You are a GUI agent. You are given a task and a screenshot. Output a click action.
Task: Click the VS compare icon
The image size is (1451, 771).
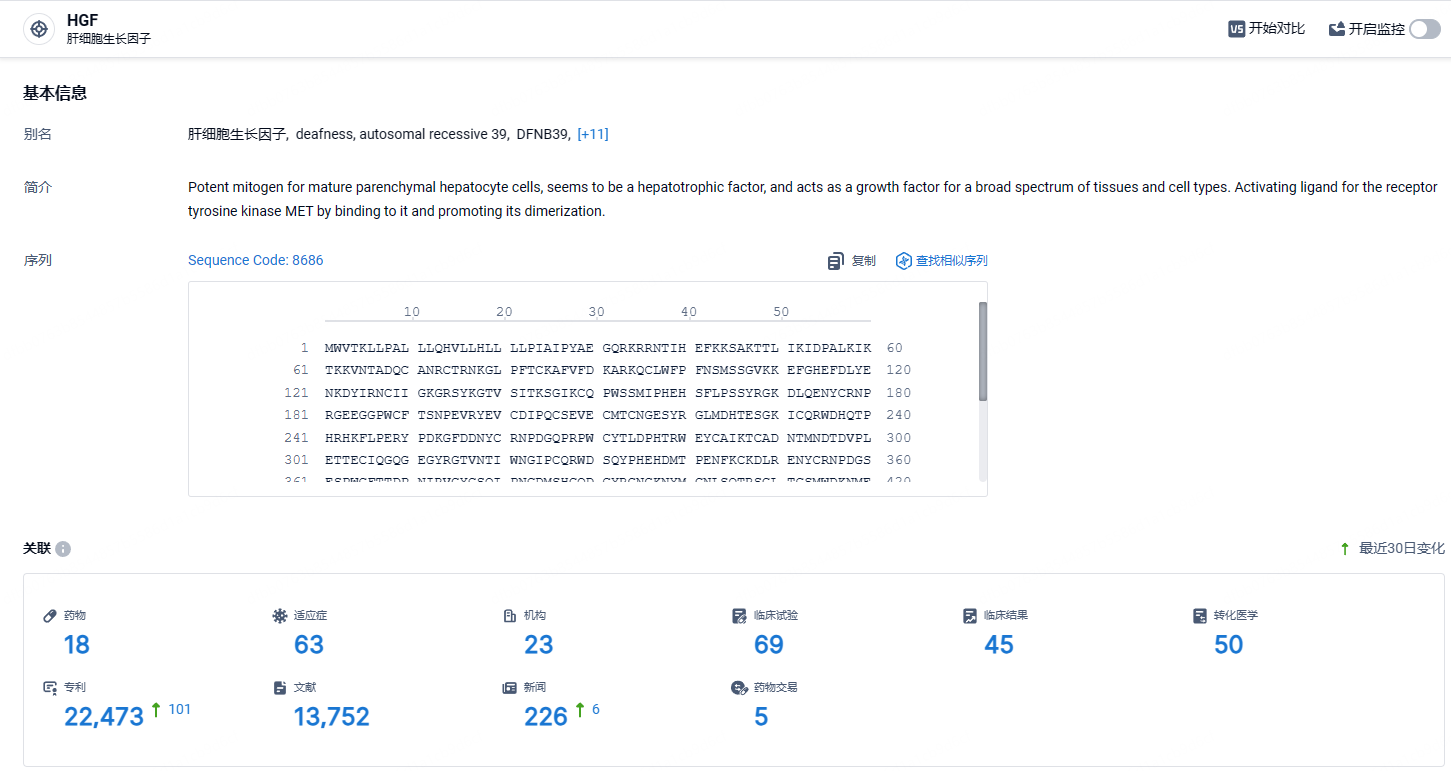pos(1237,29)
